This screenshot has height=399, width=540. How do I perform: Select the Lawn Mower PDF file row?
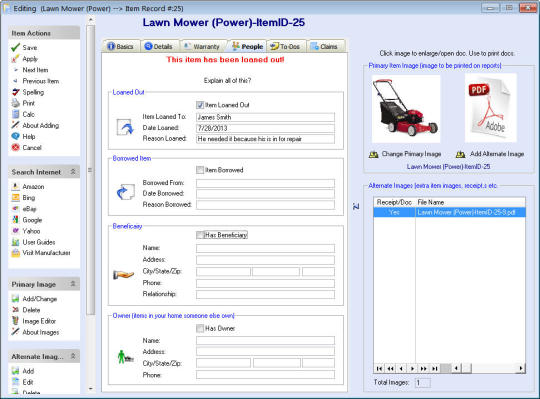(x=449, y=212)
